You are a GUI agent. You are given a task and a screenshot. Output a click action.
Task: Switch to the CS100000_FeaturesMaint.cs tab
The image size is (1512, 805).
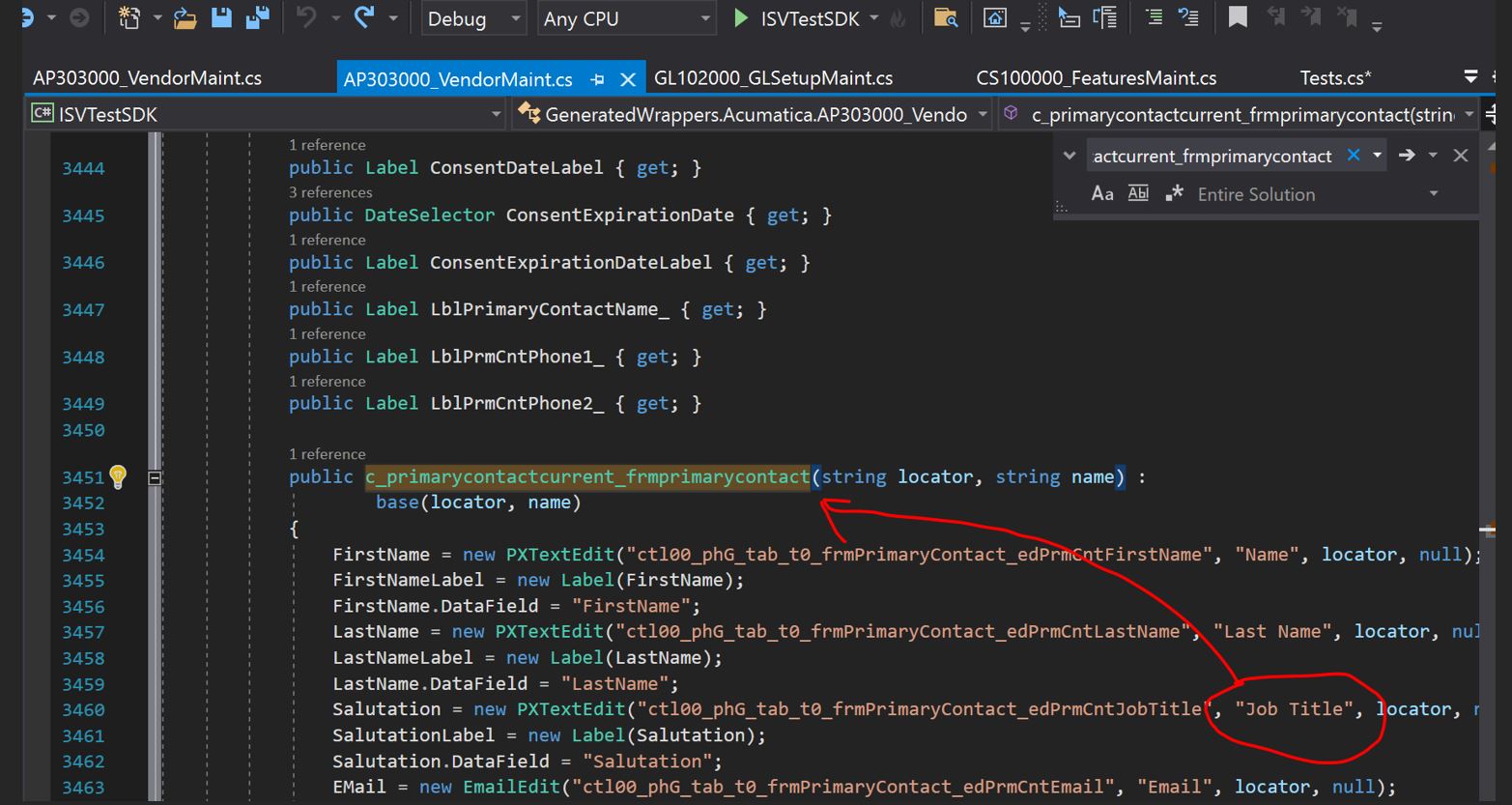click(1096, 78)
